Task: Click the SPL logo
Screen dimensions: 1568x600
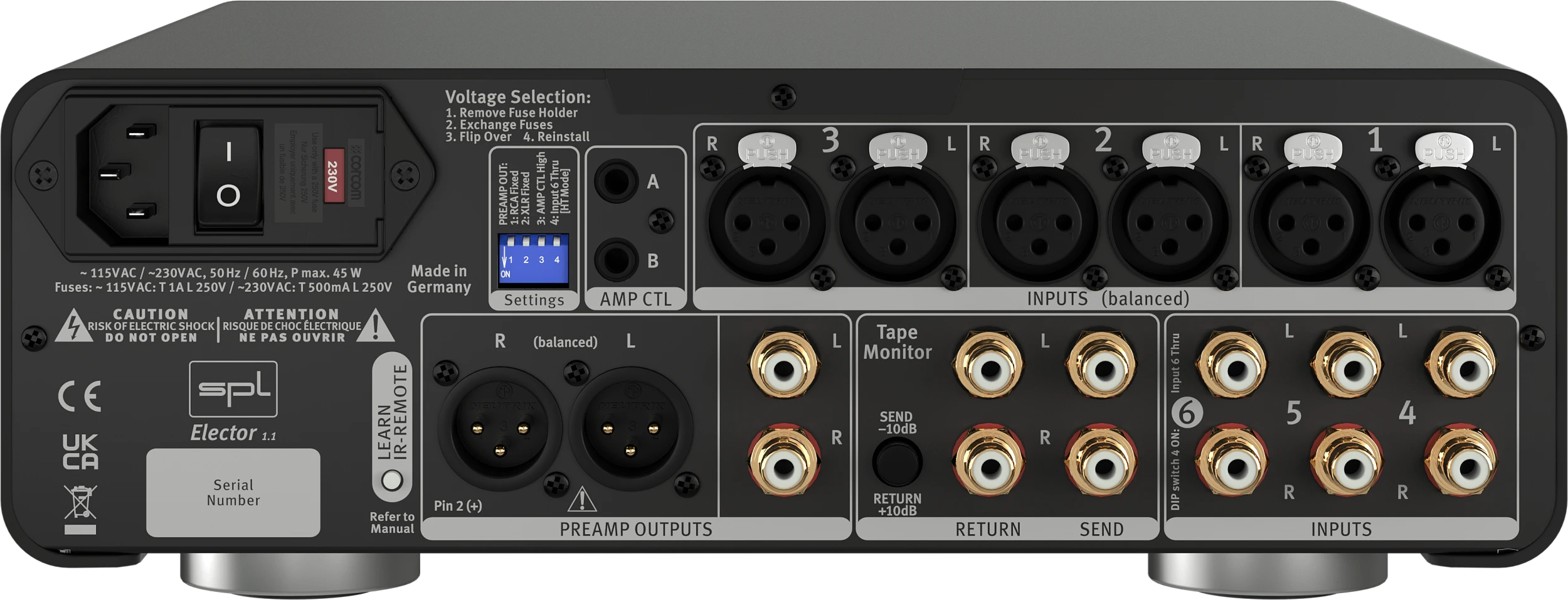Action: (x=233, y=389)
